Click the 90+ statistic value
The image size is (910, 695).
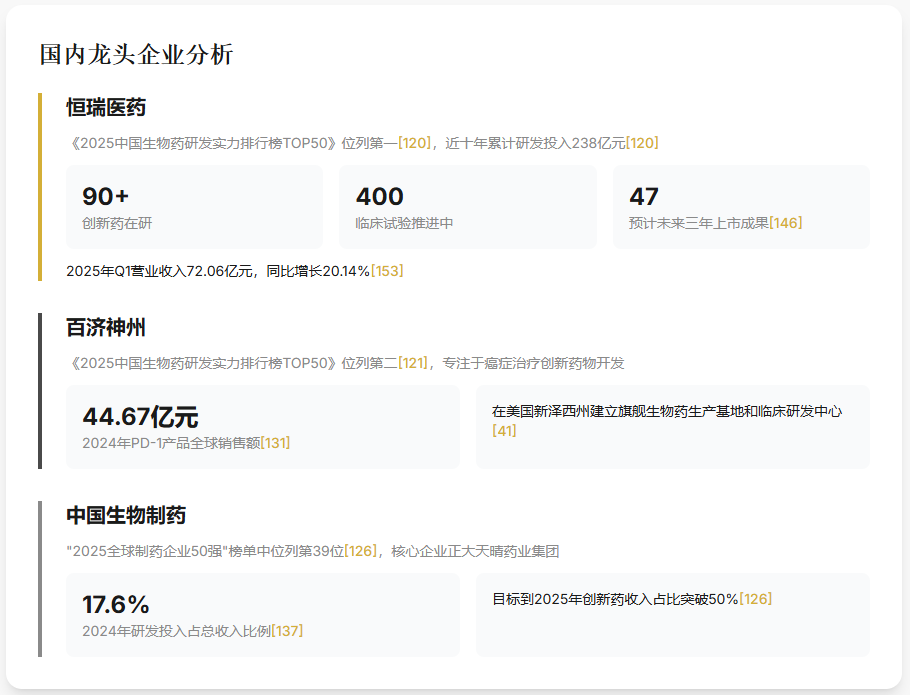pos(105,197)
